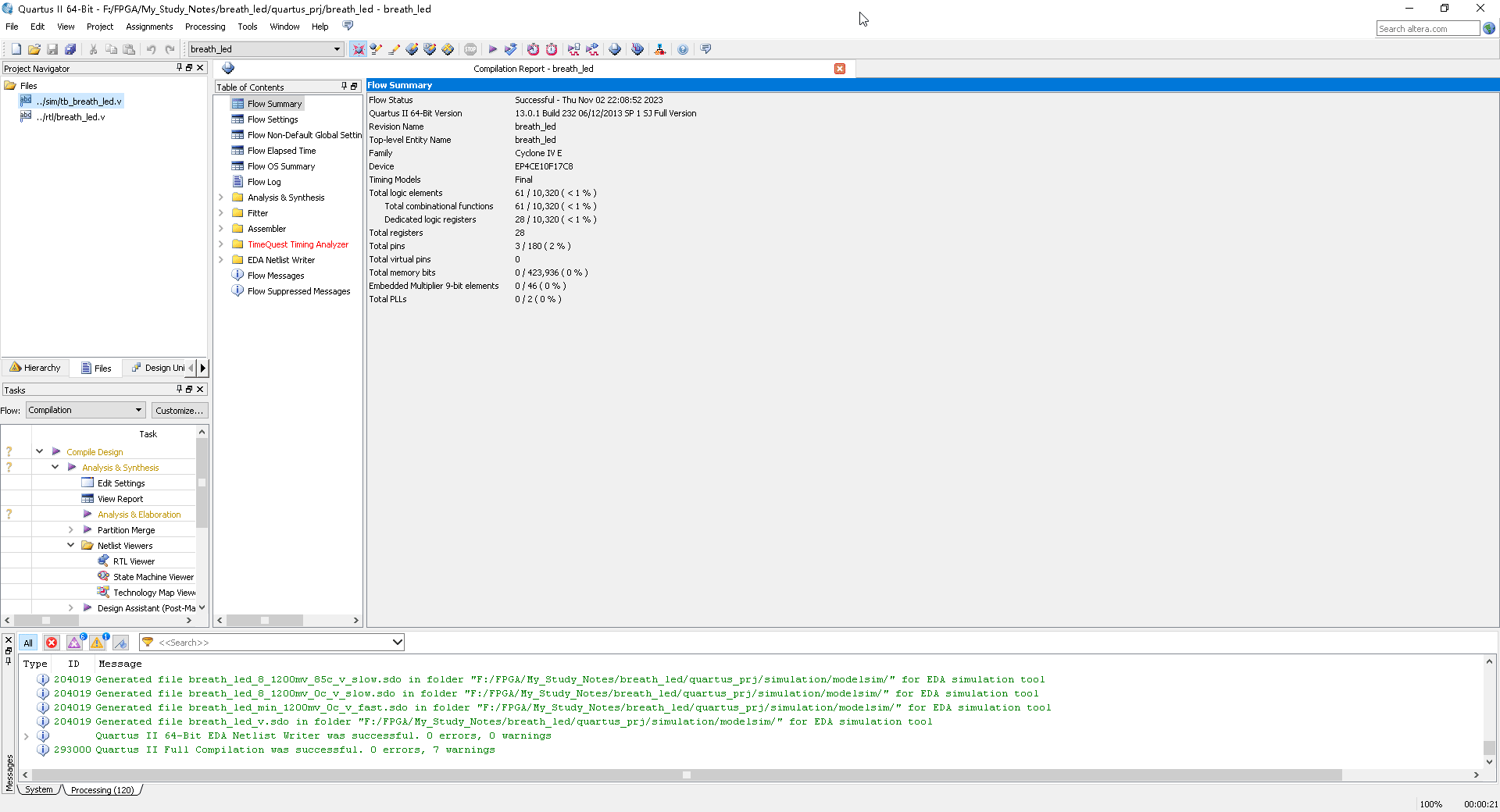This screenshot has width=1500, height=812.
Task: Toggle the critical warning messages filter
Action: (75, 643)
